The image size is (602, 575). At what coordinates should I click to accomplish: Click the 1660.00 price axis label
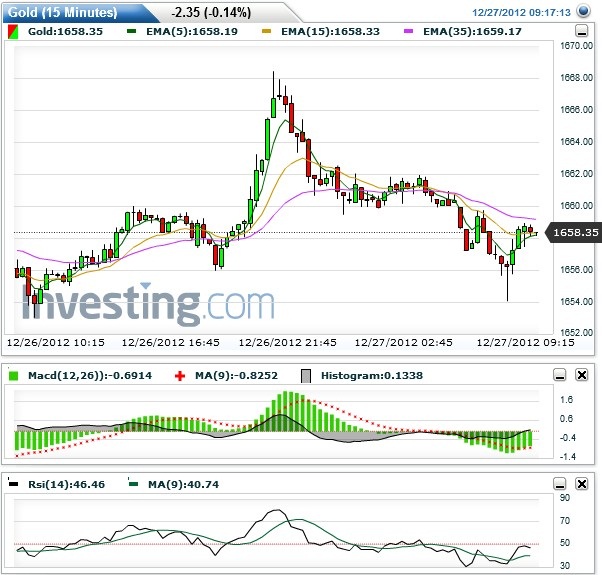pos(576,206)
